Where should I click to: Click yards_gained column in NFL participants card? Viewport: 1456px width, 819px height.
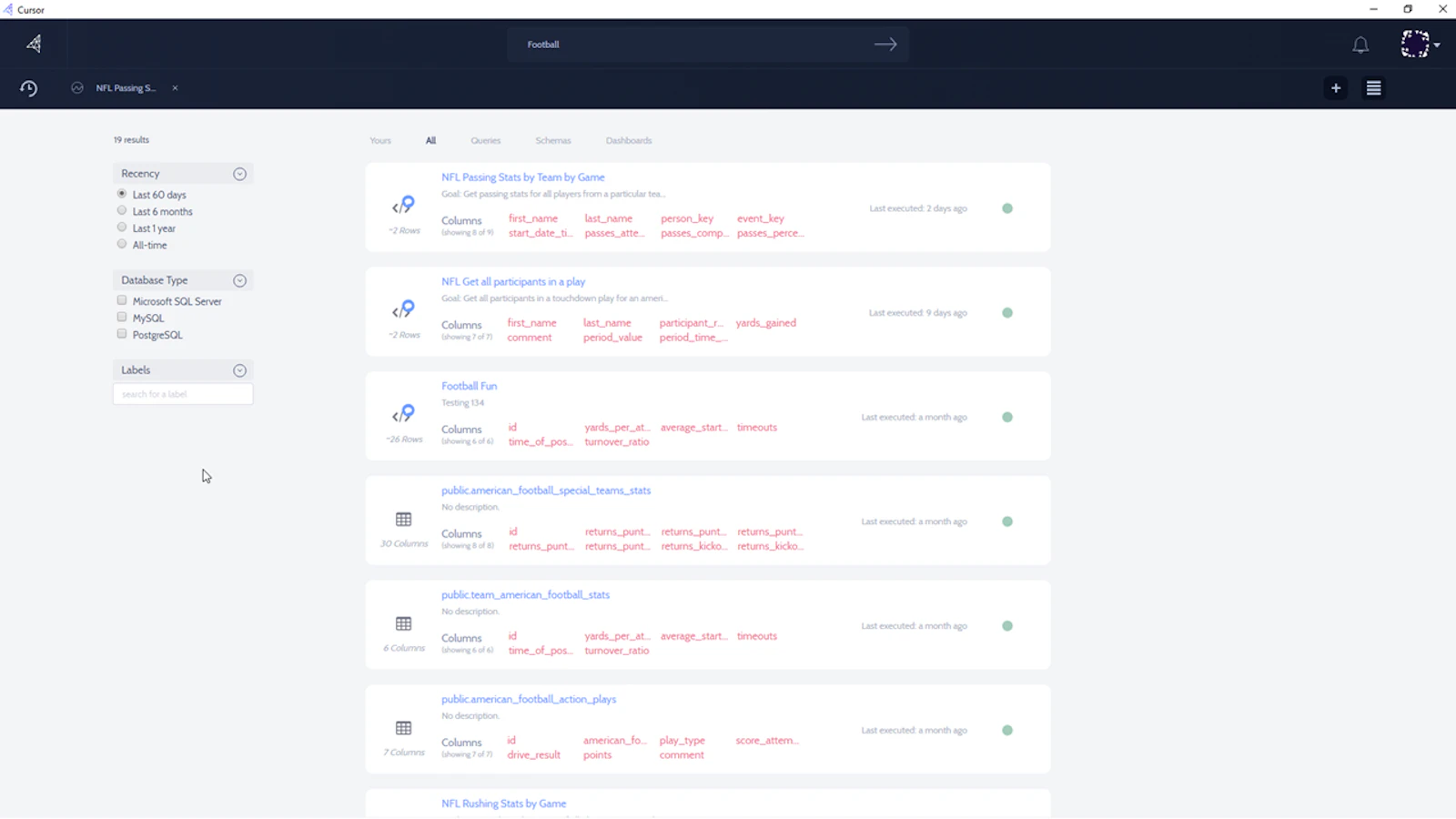pyautogui.click(x=766, y=323)
